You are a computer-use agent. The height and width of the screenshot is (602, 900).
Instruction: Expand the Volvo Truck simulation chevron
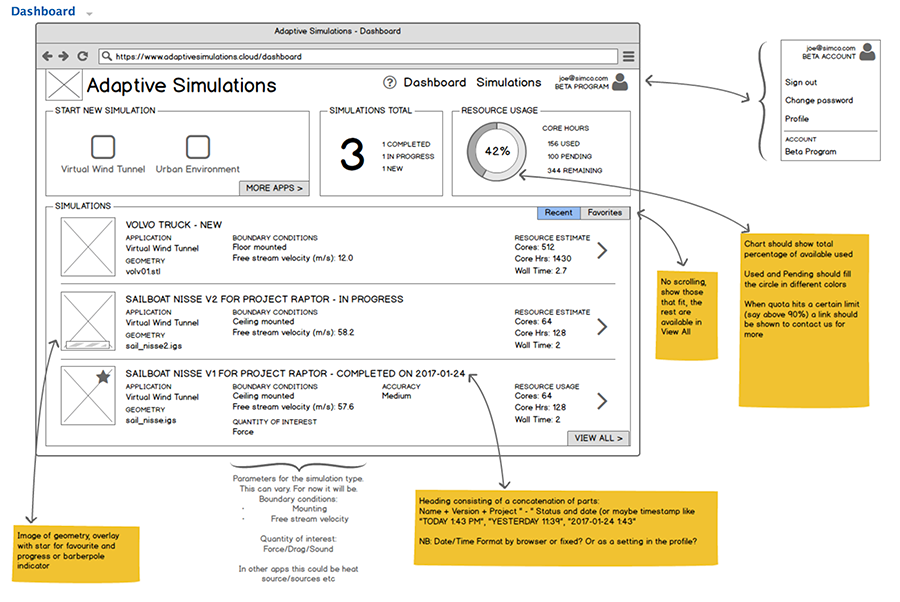point(602,250)
